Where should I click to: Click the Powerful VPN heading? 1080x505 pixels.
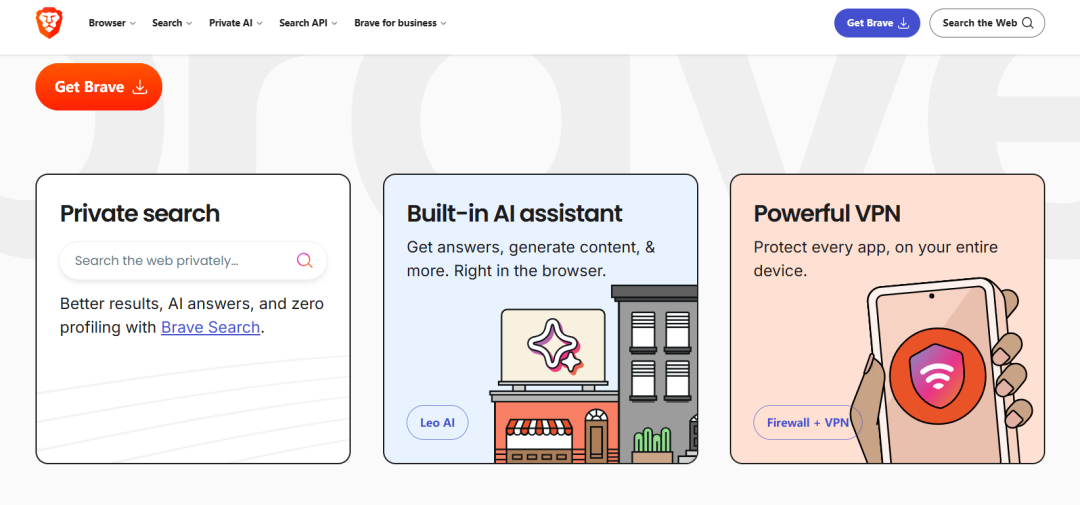(x=827, y=214)
